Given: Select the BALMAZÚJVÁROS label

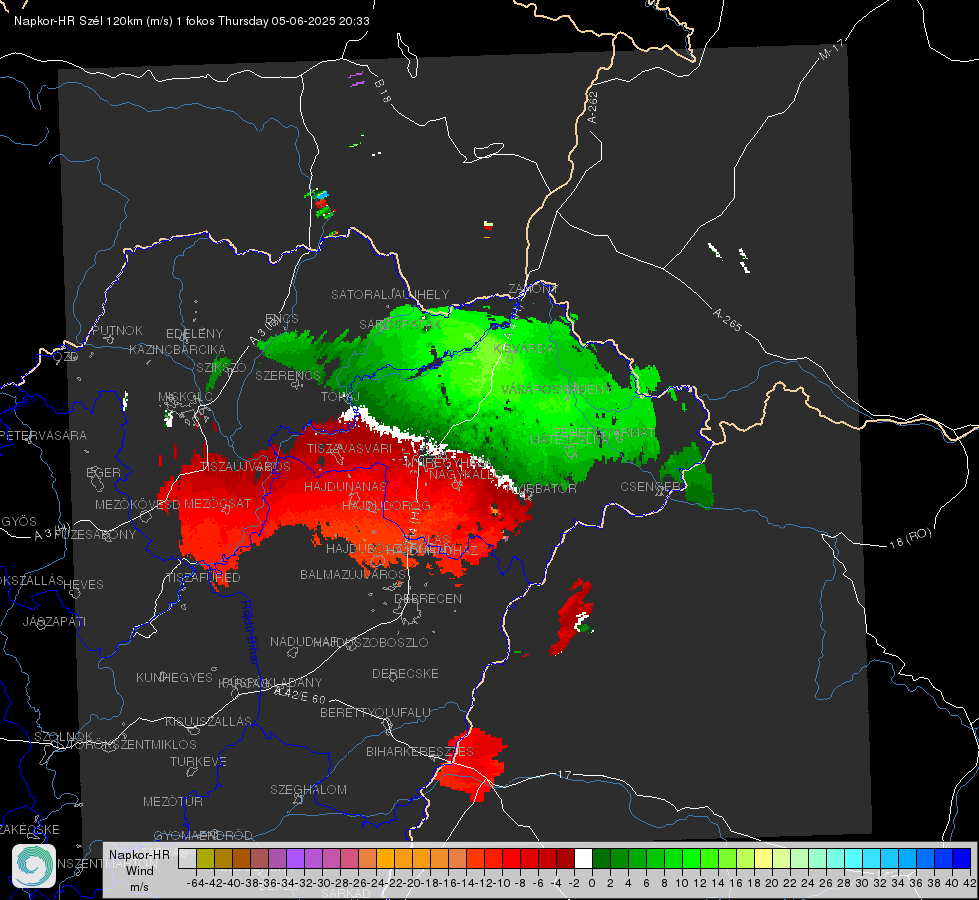Looking at the screenshot, I should coord(353,574).
